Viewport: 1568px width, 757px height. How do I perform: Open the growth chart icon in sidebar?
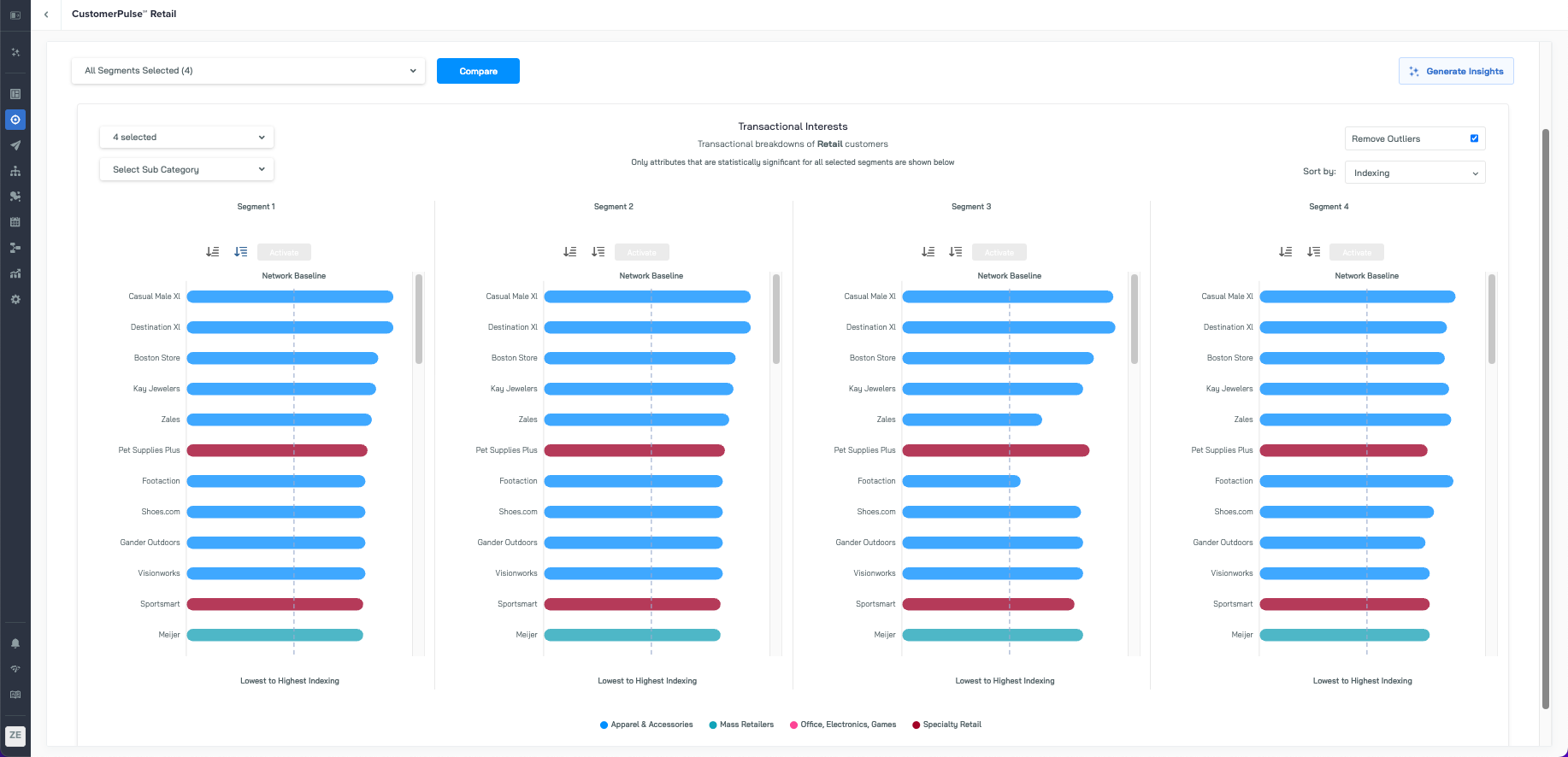click(x=15, y=273)
